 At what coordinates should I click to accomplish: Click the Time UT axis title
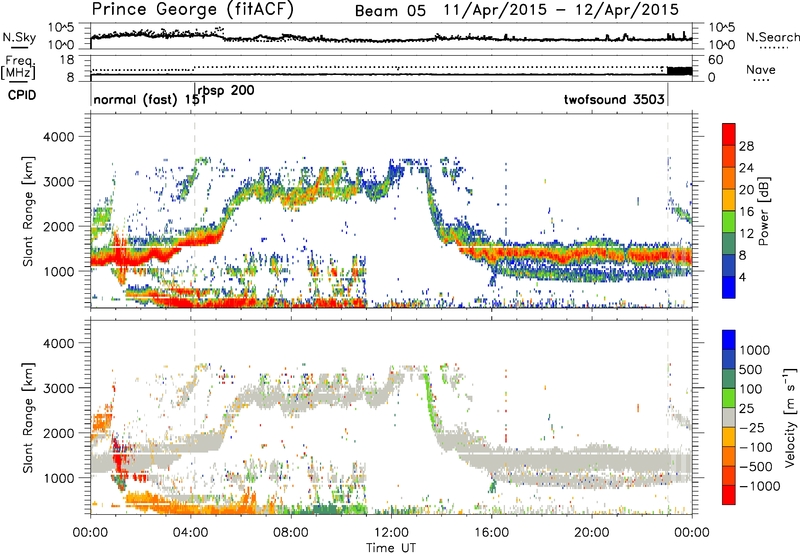(x=391, y=548)
